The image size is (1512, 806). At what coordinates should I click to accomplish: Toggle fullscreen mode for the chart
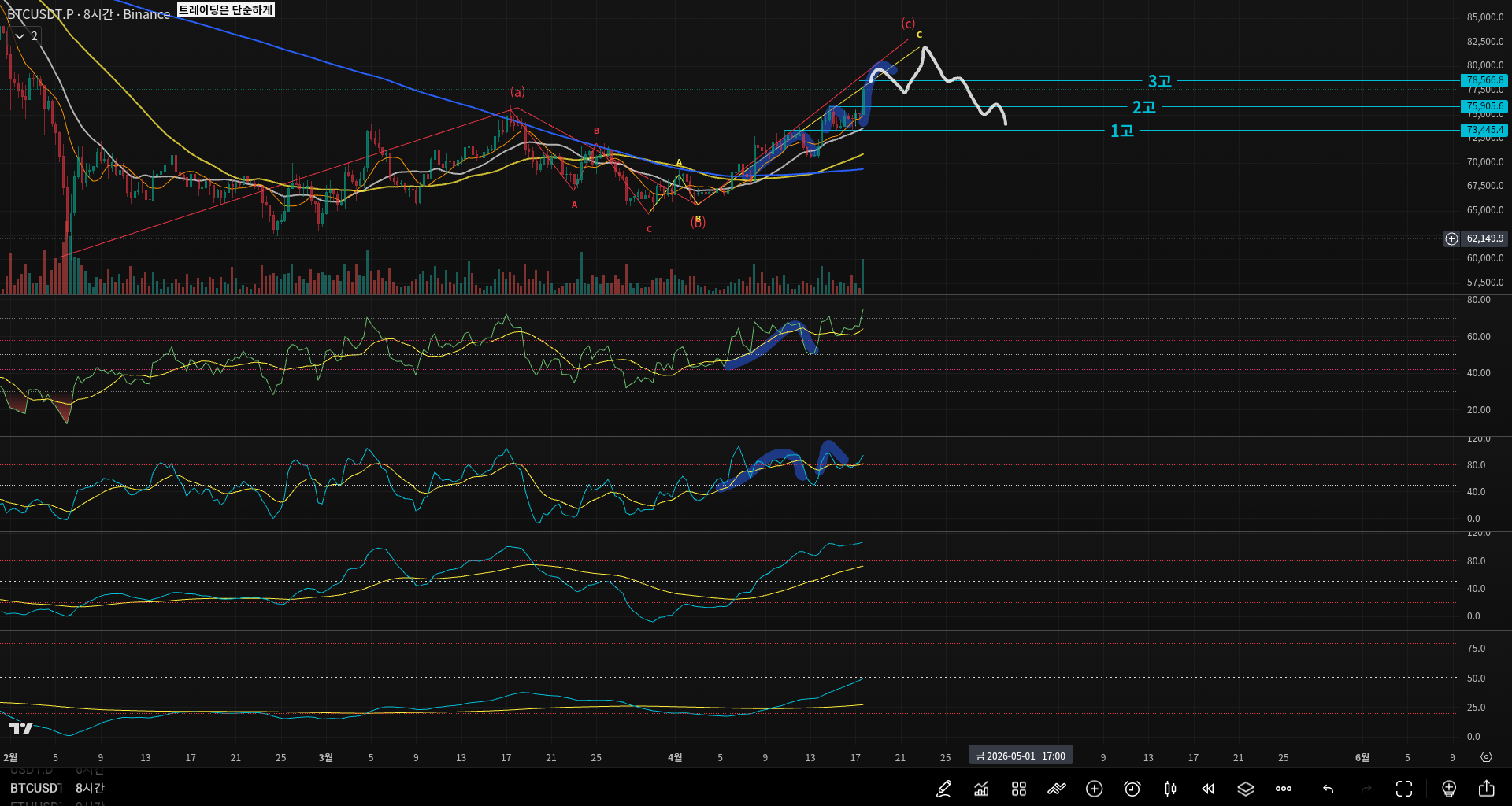(1404, 789)
